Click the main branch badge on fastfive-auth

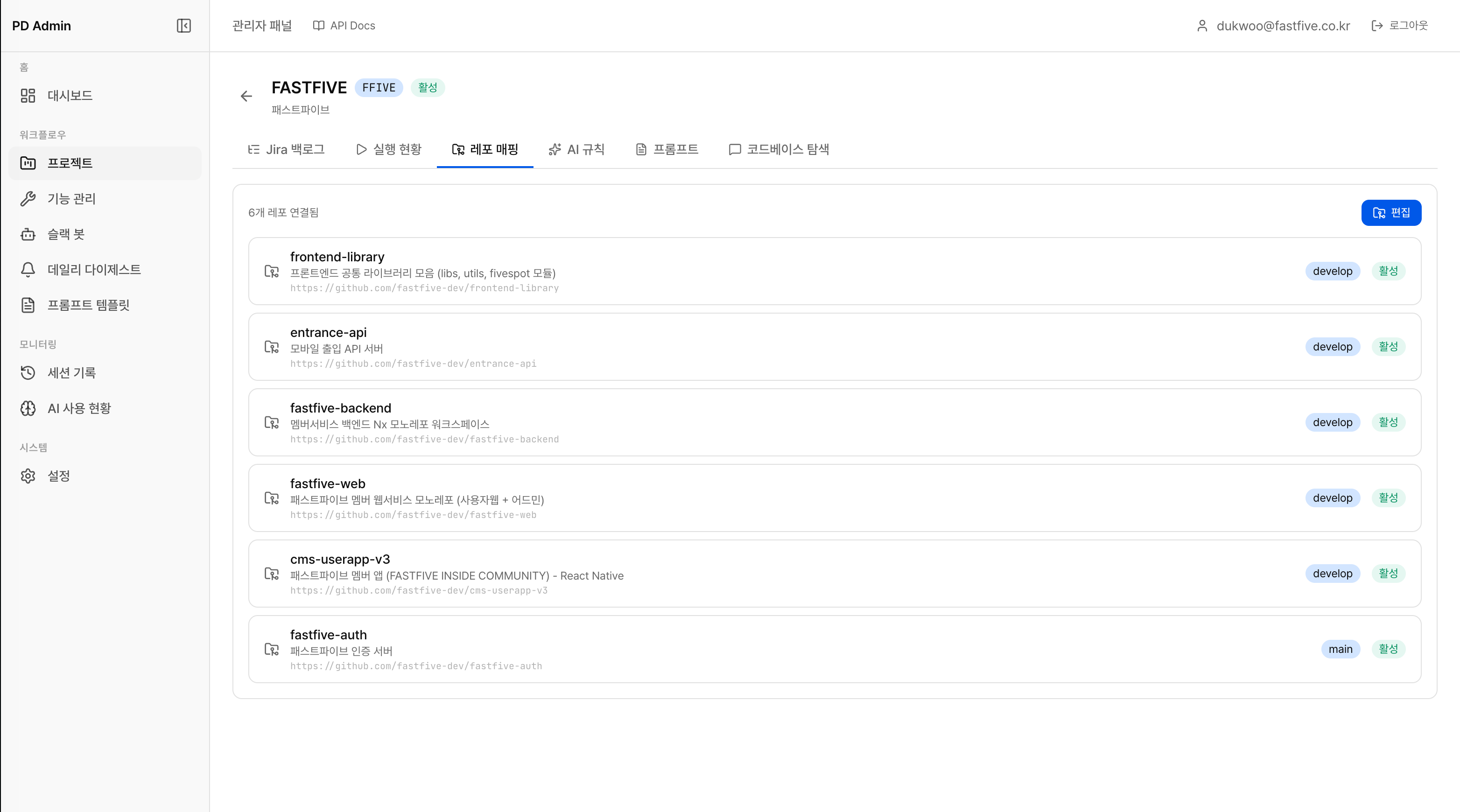1341,650
